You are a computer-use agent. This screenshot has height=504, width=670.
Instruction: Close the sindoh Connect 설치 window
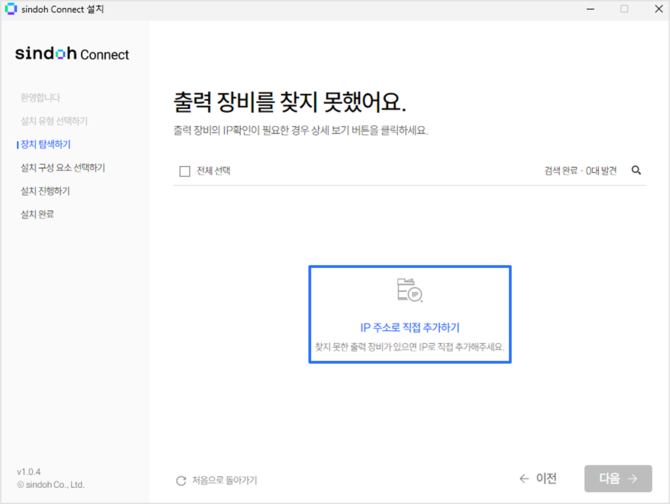[659, 9]
